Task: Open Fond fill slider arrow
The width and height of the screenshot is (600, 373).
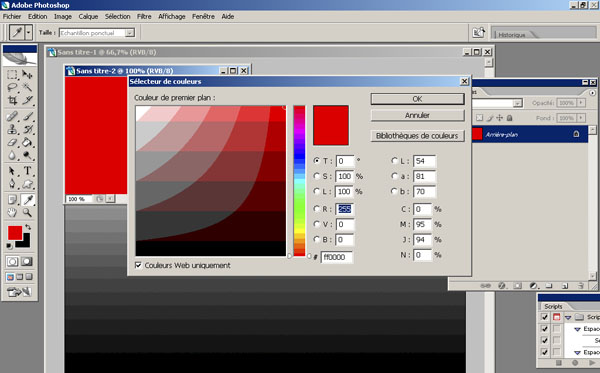Action: click(581, 118)
